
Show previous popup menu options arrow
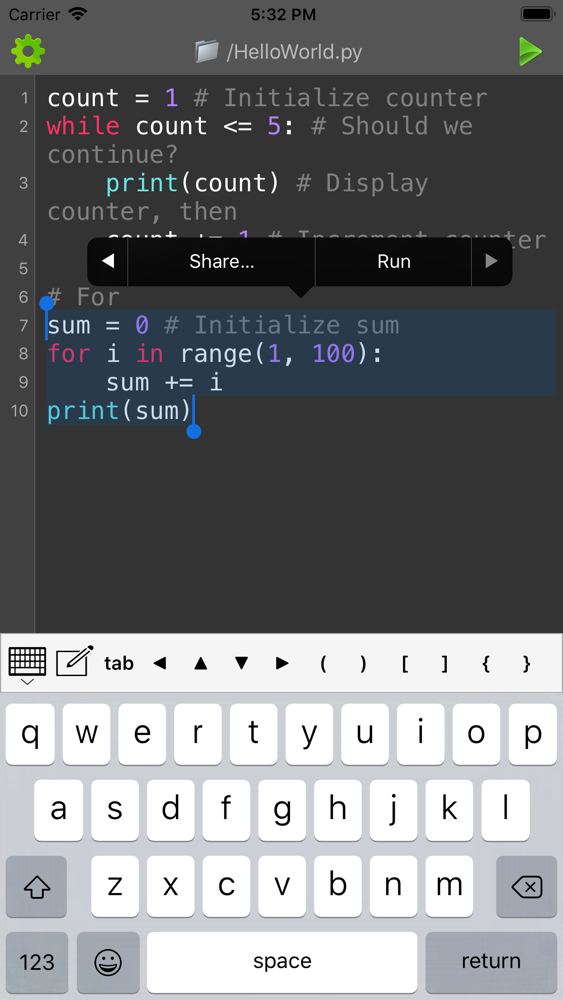pos(108,261)
